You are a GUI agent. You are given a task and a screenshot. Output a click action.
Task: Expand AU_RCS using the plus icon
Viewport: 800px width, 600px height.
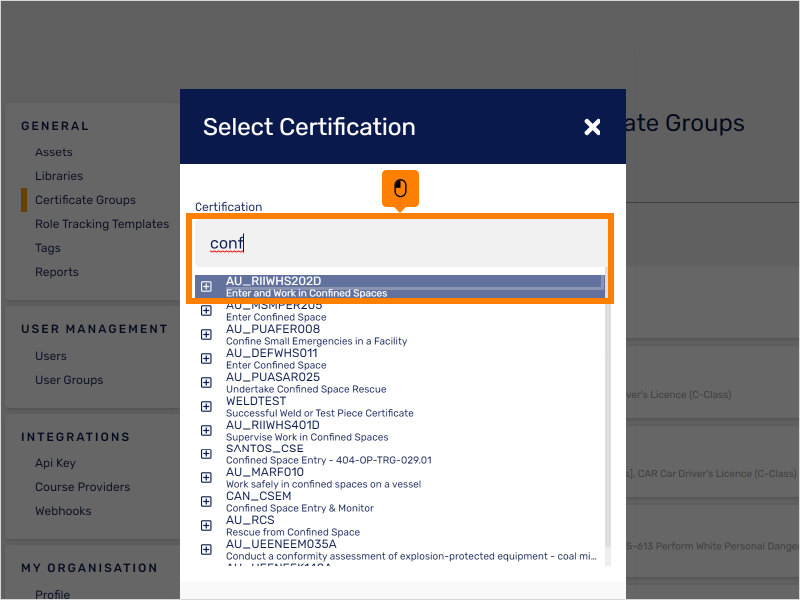tap(206, 525)
